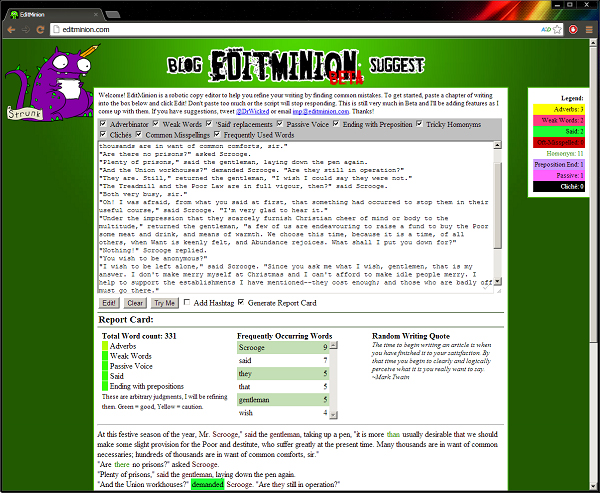Toggle the Frequently Used Words checkbox
The image size is (600, 493).
pos(217,134)
